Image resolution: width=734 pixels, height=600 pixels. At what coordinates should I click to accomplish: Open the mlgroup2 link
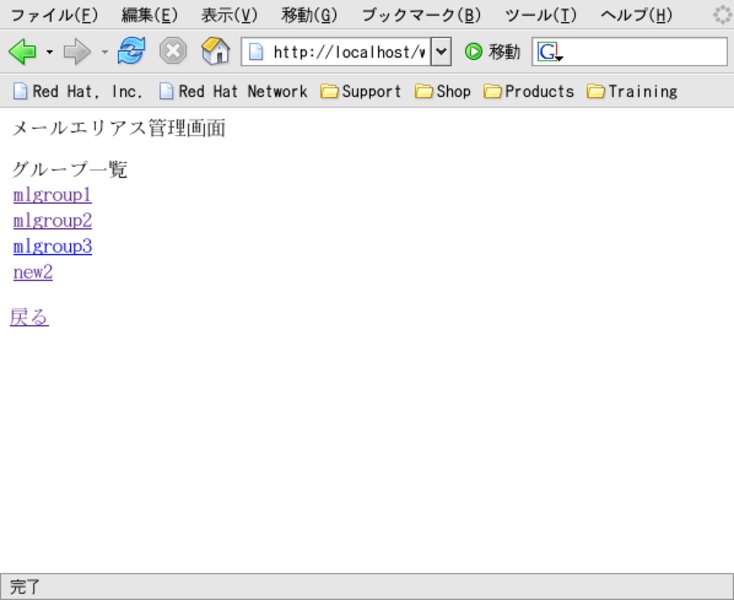pyautogui.click(x=52, y=221)
